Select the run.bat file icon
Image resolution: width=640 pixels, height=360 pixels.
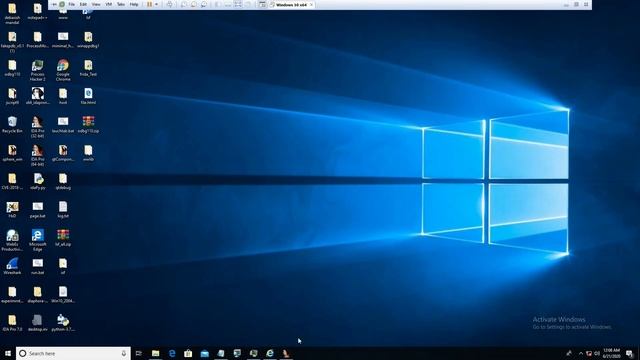pyautogui.click(x=38, y=266)
